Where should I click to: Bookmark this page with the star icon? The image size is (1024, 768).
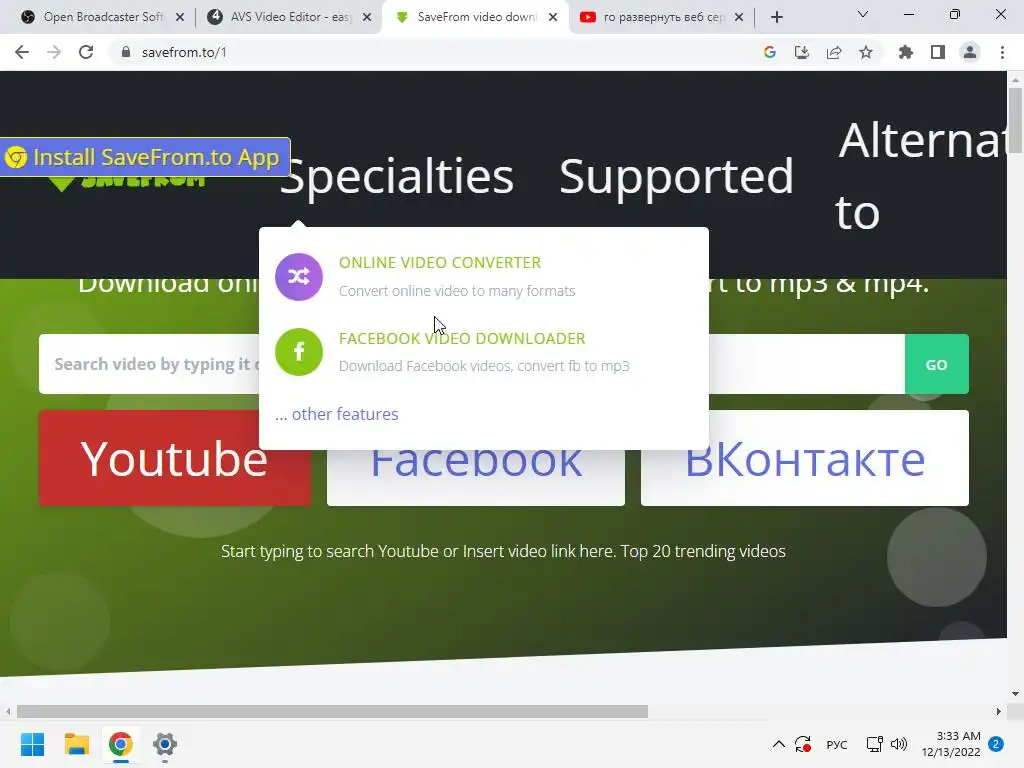point(866,52)
